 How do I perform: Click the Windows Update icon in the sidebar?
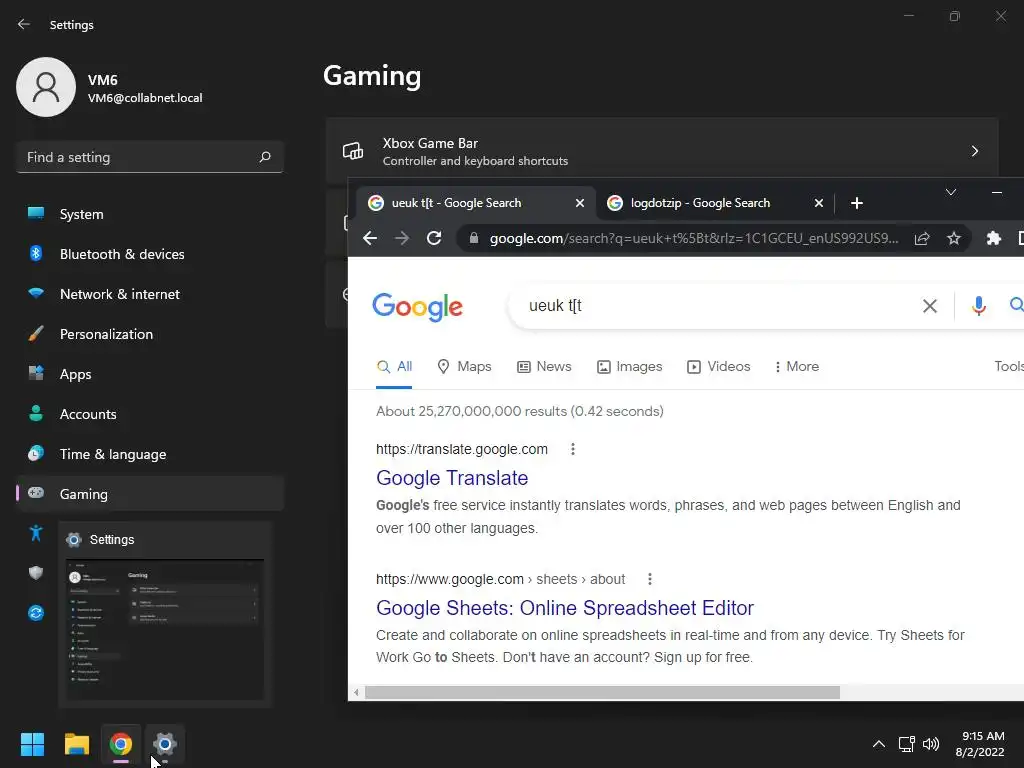[x=36, y=613]
